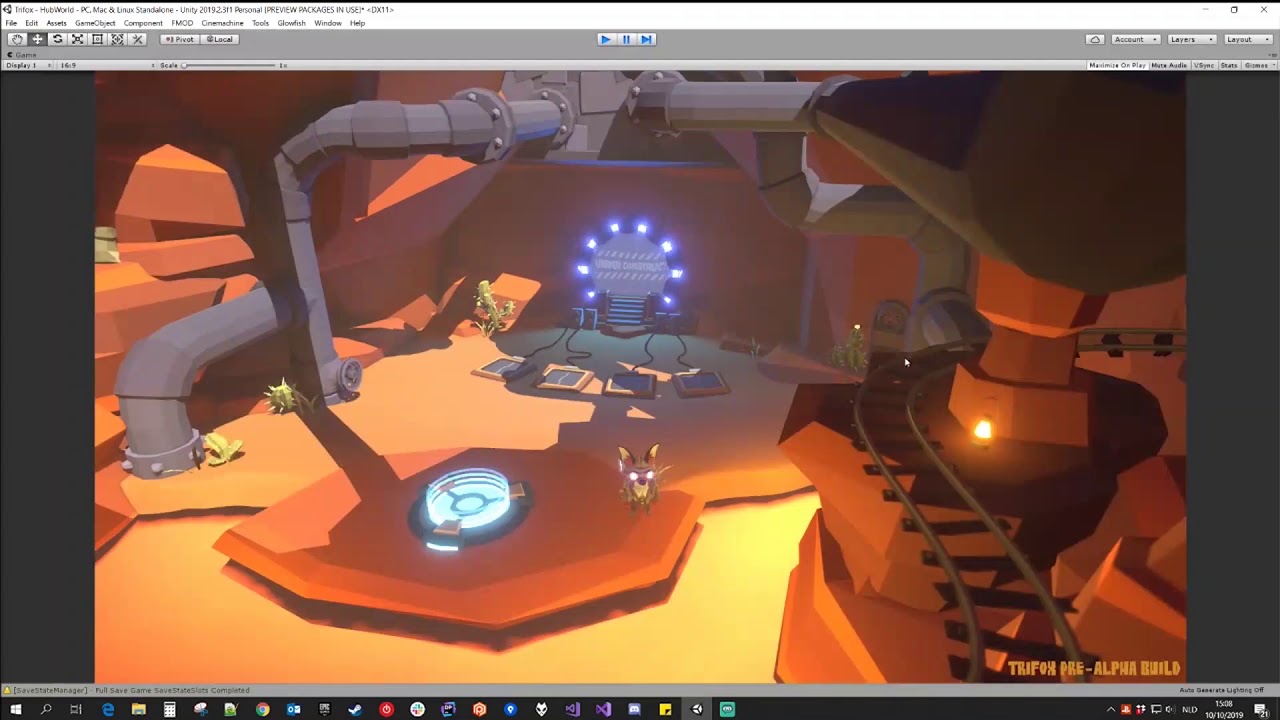The image size is (1280, 720).
Task: Open Windows search from taskbar
Action: (46, 709)
